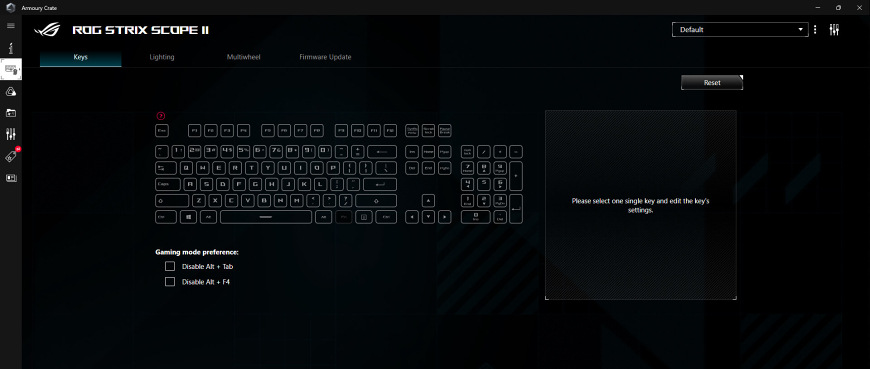Viewport: 870px width, 369px height.
Task: Select the Caps Lock key
Action: click(x=168, y=184)
